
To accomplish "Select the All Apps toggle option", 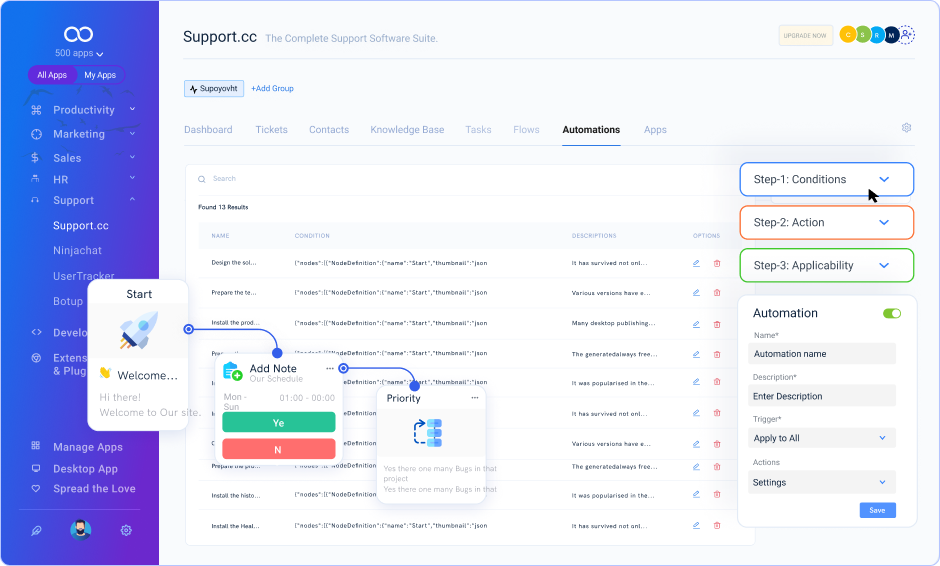I will point(52,75).
